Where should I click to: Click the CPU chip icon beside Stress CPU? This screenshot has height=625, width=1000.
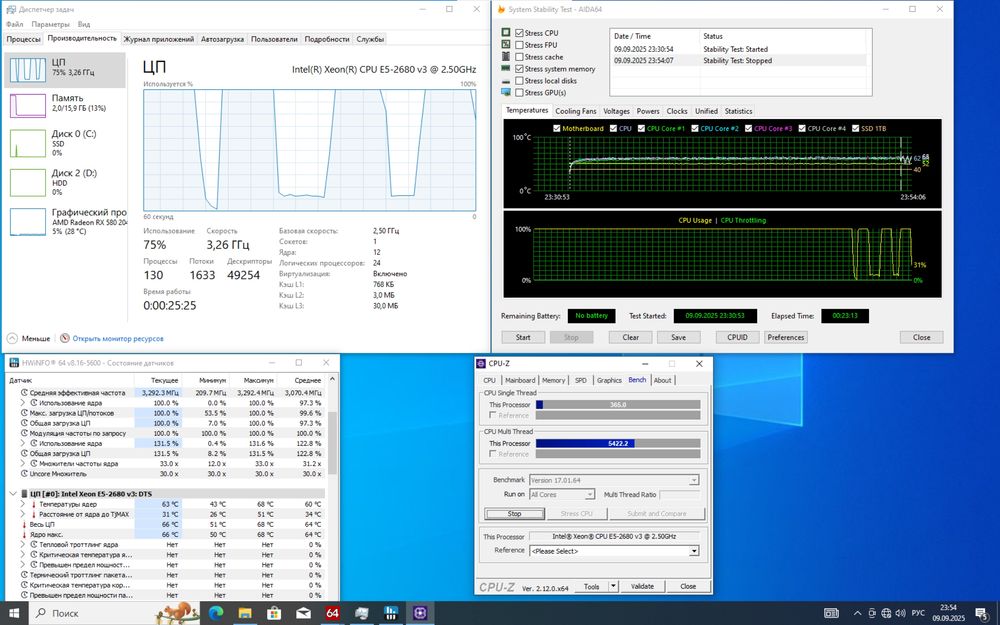point(506,33)
